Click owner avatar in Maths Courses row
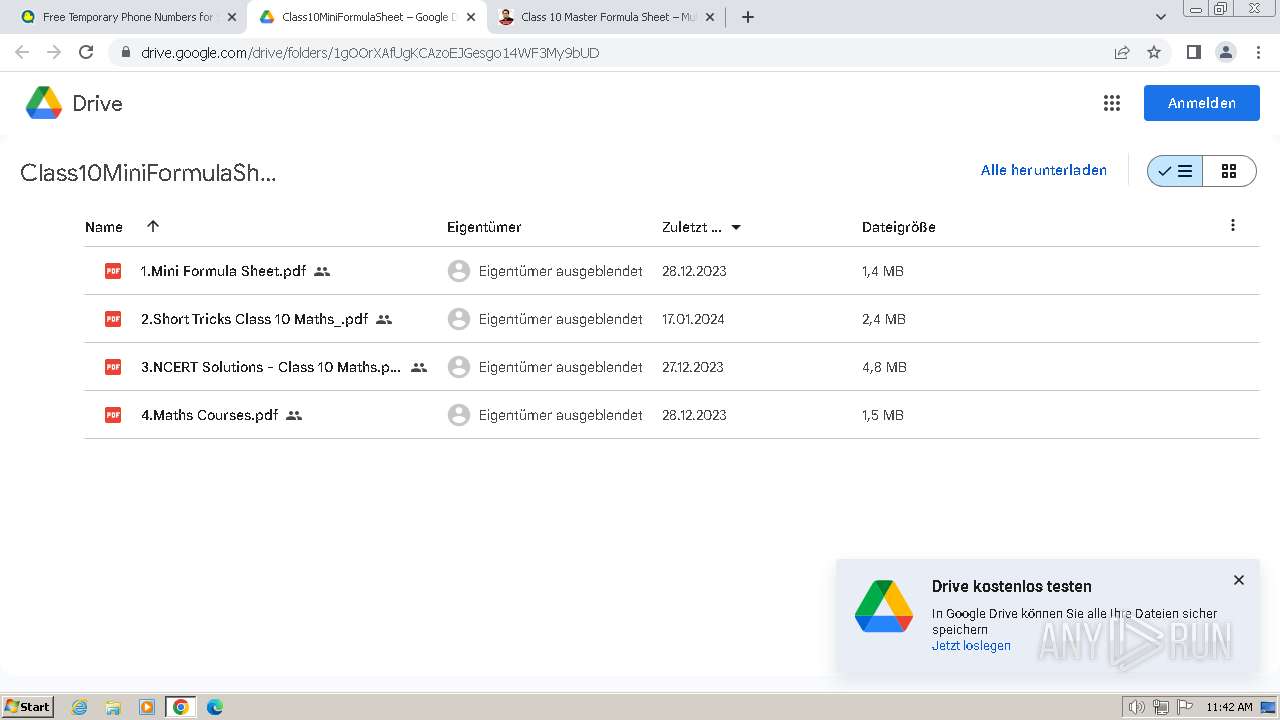The width and height of the screenshot is (1280, 720). (x=459, y=415)
